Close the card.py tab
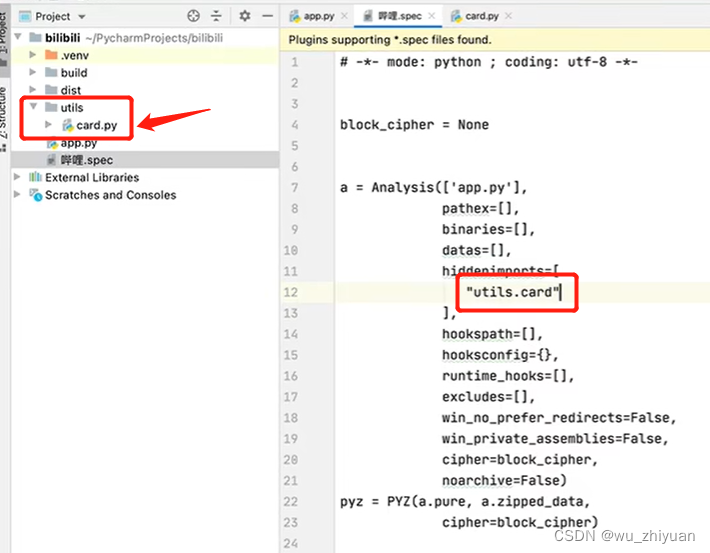 509,16
